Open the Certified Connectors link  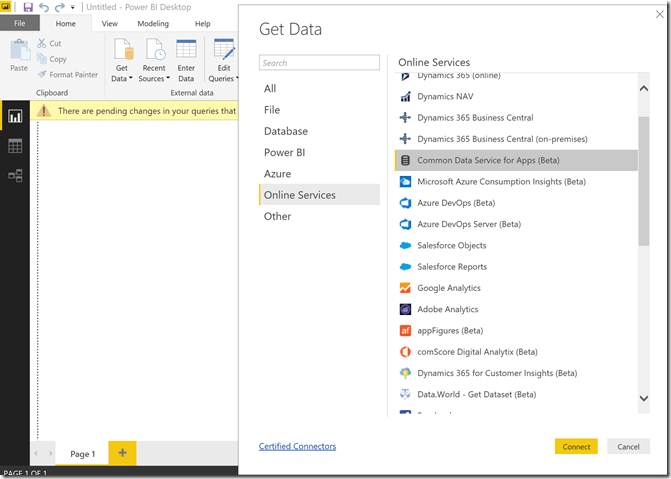[x=297, y=446]
